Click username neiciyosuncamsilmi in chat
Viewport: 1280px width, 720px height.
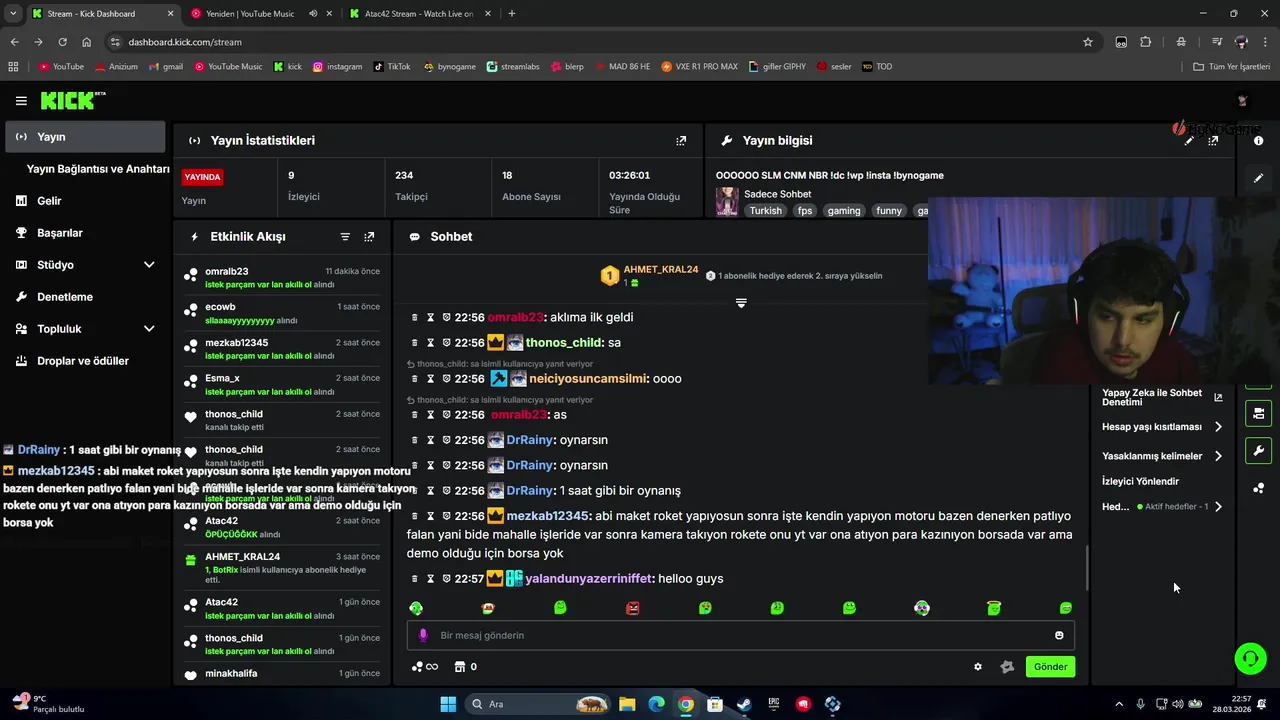pos(589,379)
